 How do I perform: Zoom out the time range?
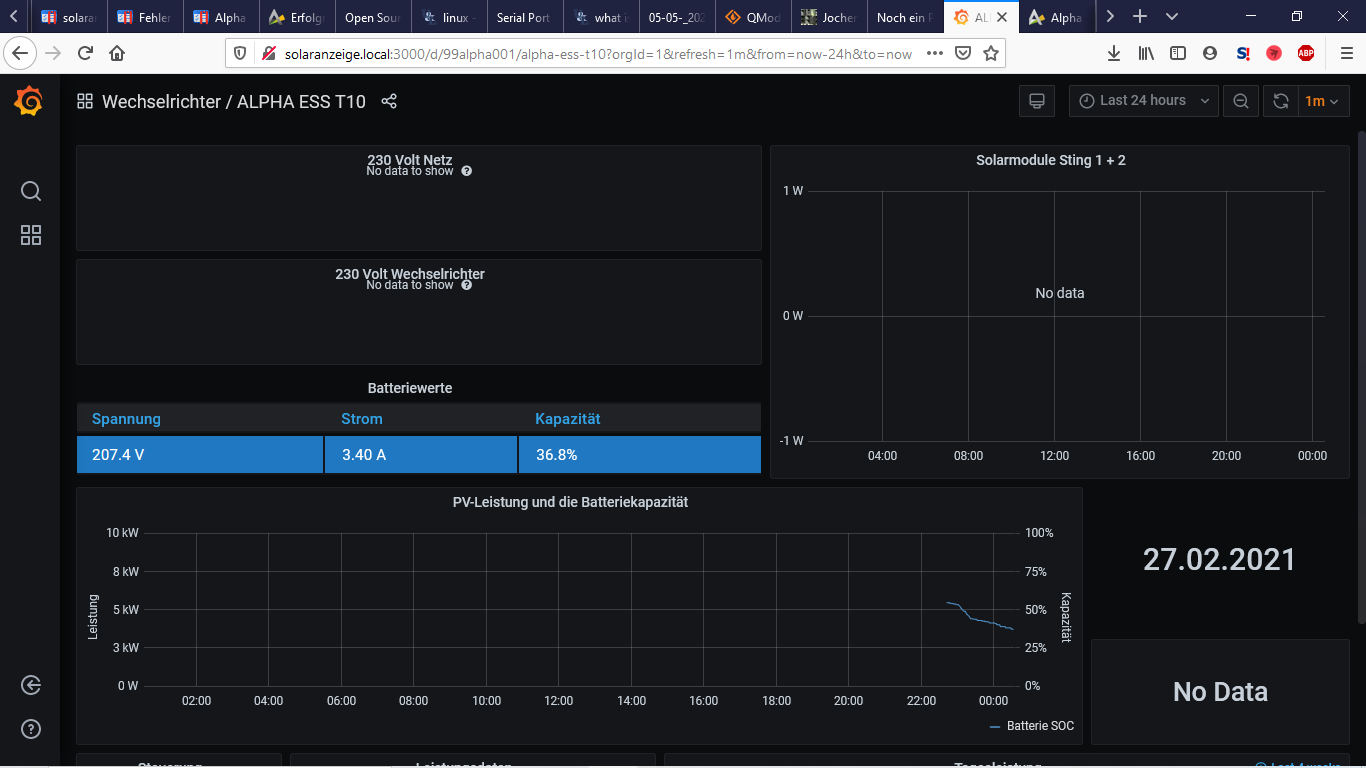point(1241,101)
